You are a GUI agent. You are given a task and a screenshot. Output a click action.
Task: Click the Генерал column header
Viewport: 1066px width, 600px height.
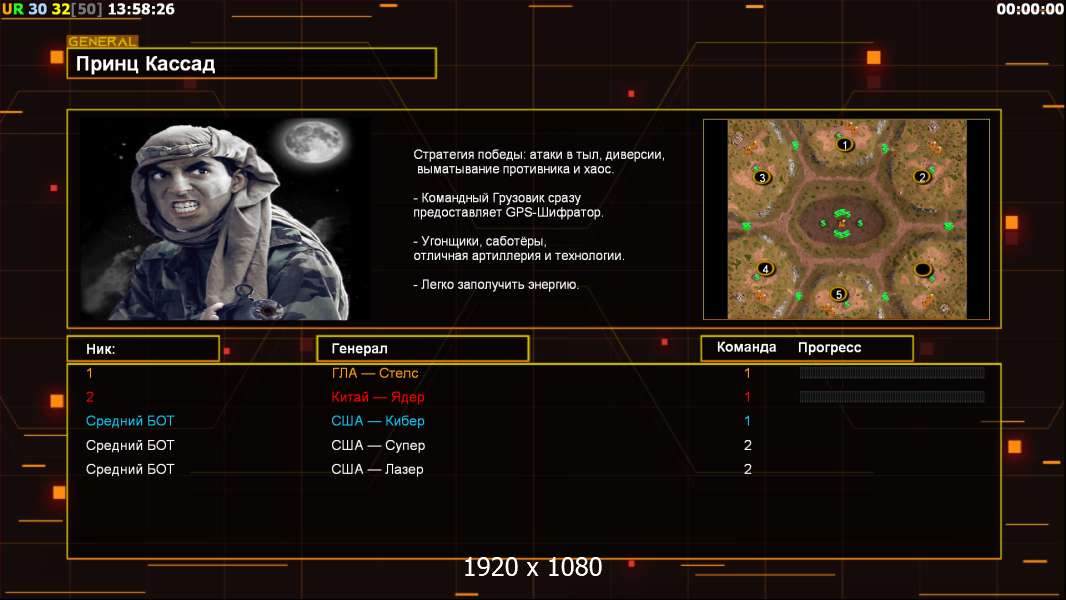(x=423, y=349)
